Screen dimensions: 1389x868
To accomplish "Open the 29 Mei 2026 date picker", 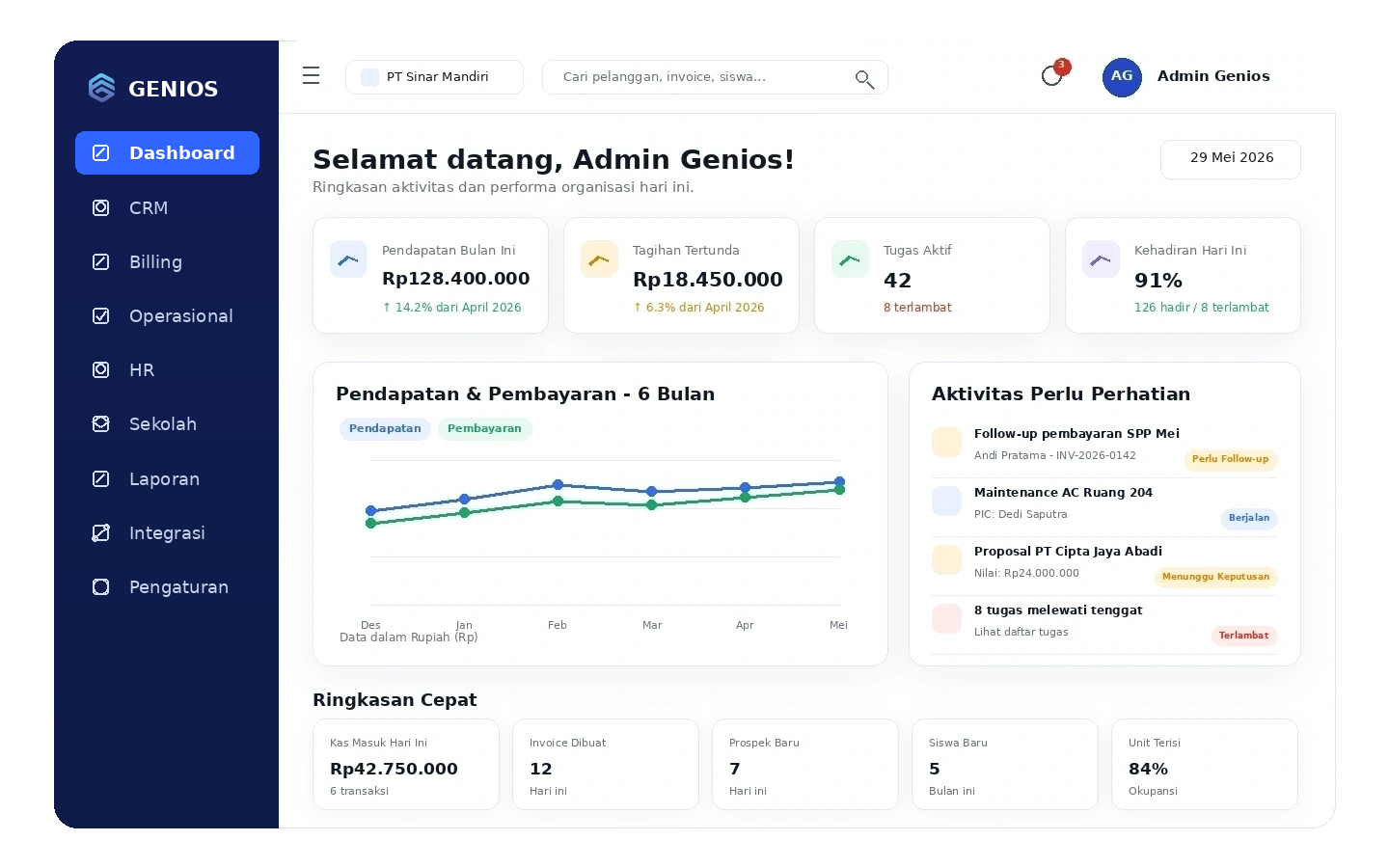I will point(1231,159).
